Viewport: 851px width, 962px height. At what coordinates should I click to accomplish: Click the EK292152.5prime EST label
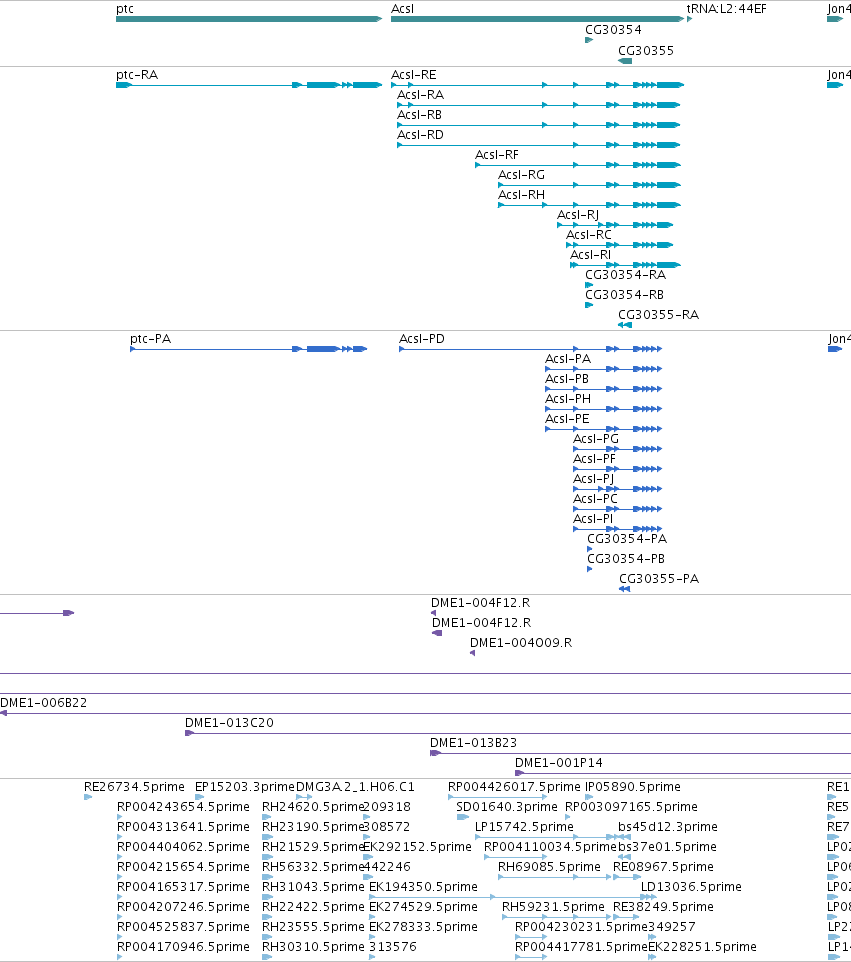[x=417, y=847]
